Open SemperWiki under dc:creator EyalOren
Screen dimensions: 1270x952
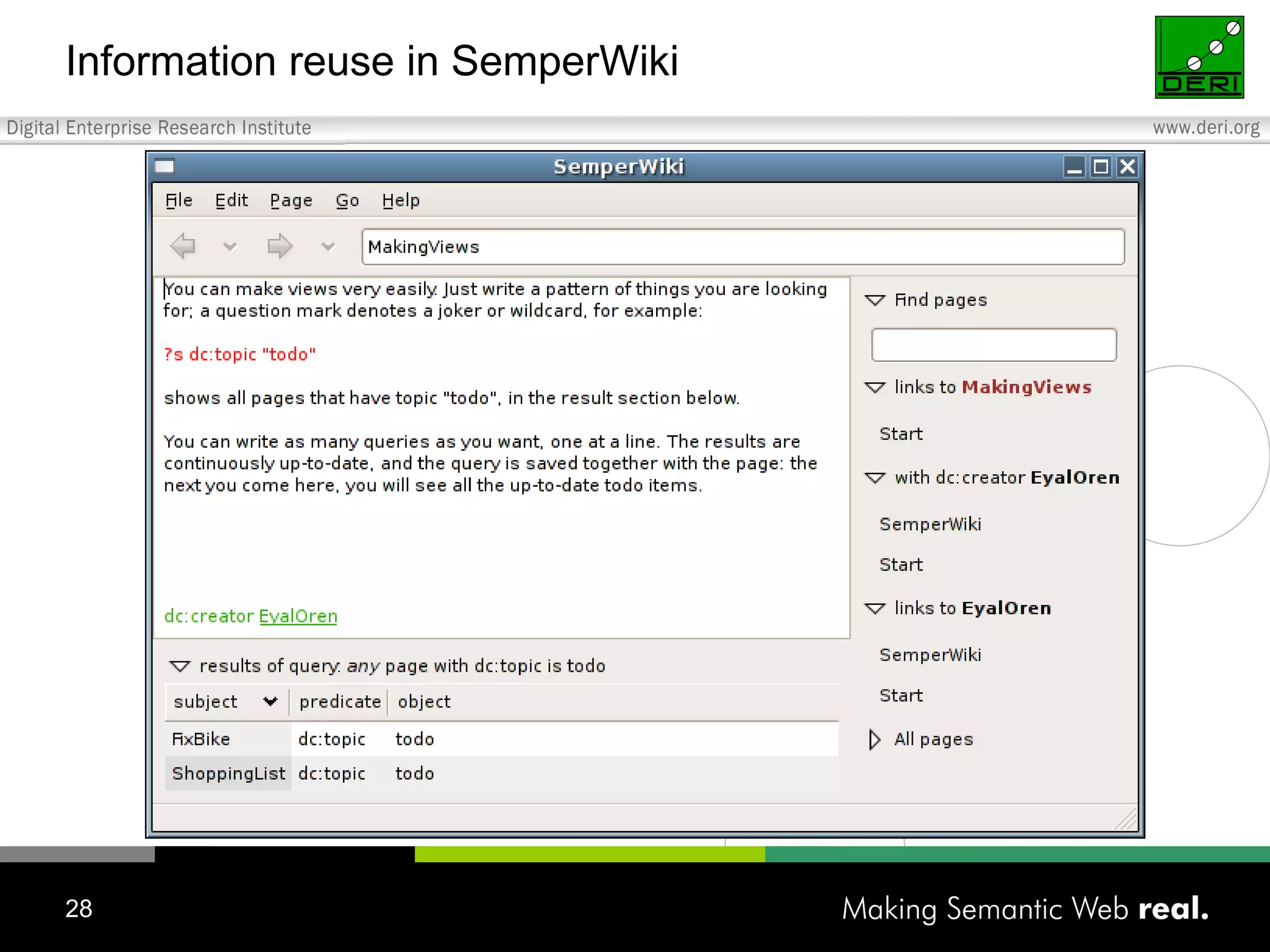930,524
